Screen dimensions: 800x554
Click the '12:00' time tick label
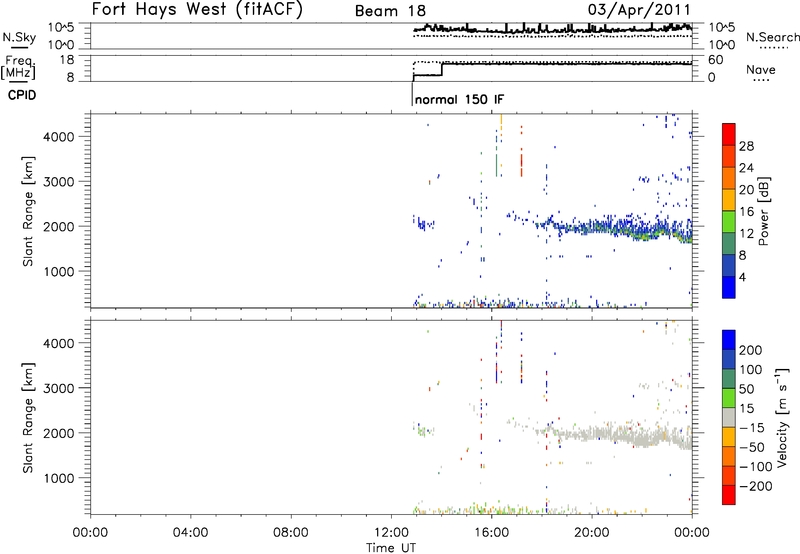pyautogui.click(x=391, y=533)
